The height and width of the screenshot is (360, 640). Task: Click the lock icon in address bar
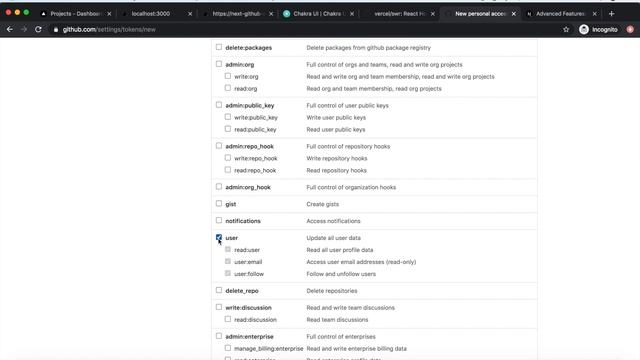56,30
